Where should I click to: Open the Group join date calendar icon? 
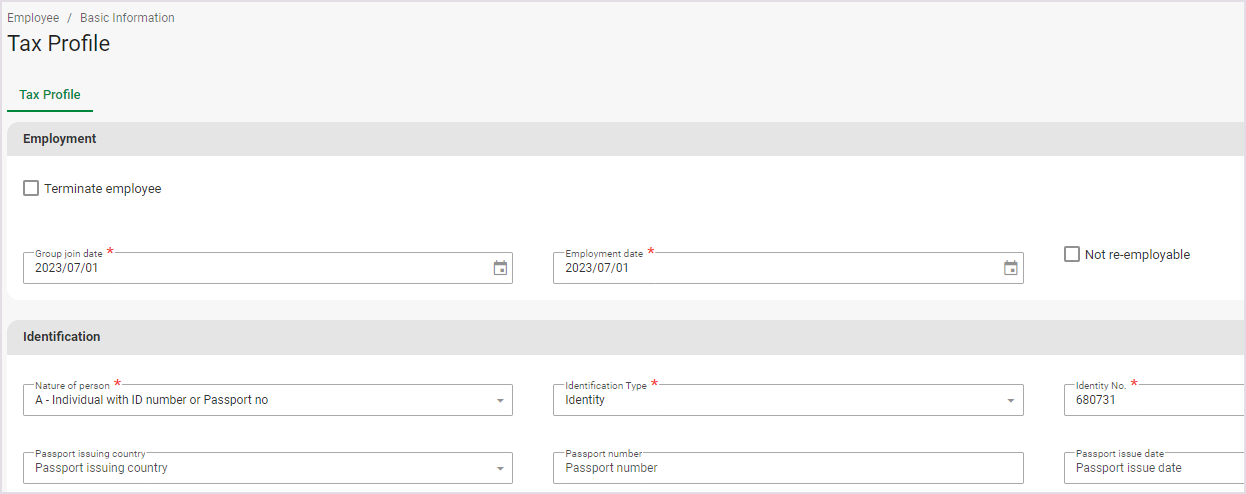pyautogui.click(x=500, y=268)
